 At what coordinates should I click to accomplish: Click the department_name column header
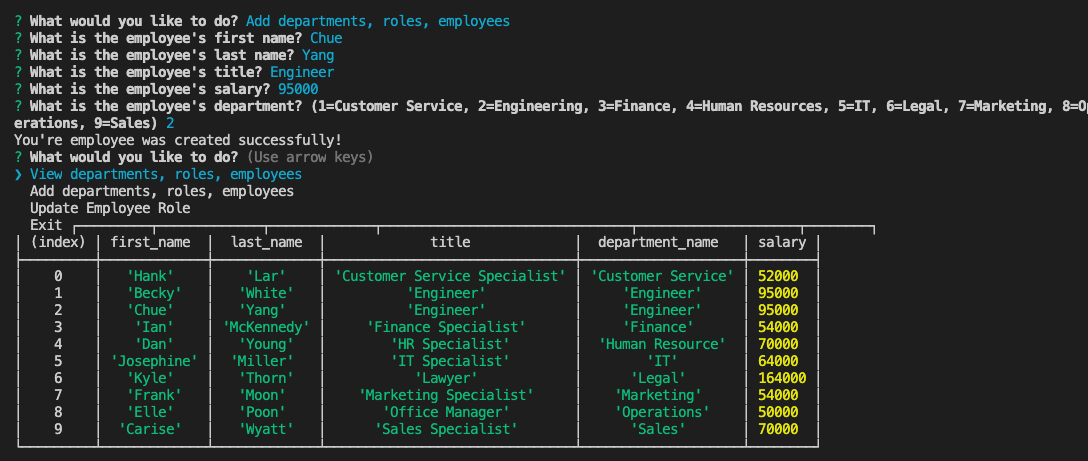(658, 242)
